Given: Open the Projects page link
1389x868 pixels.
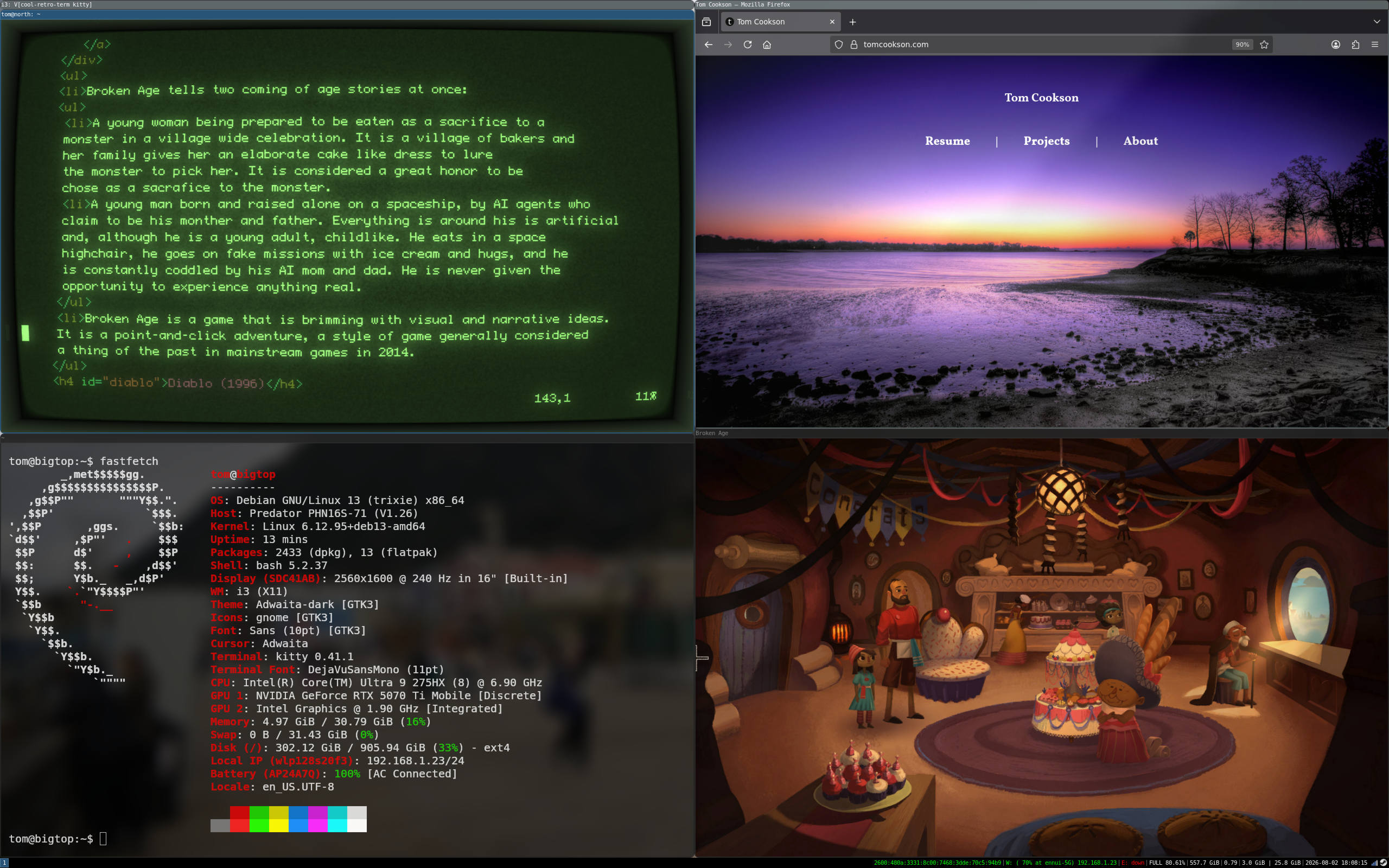Looking at the screenshot, I should pos(1046,141).
